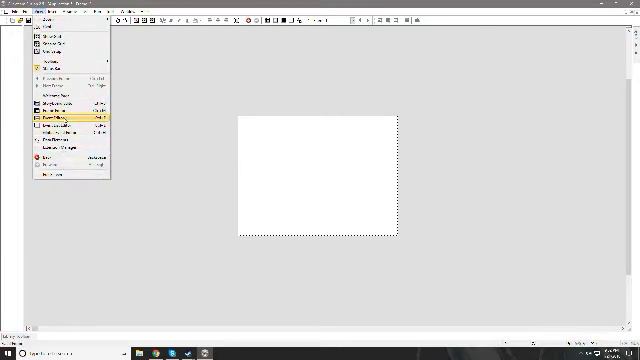
Task: Open Extension Manager menu entry
Action: coord(71,147)
